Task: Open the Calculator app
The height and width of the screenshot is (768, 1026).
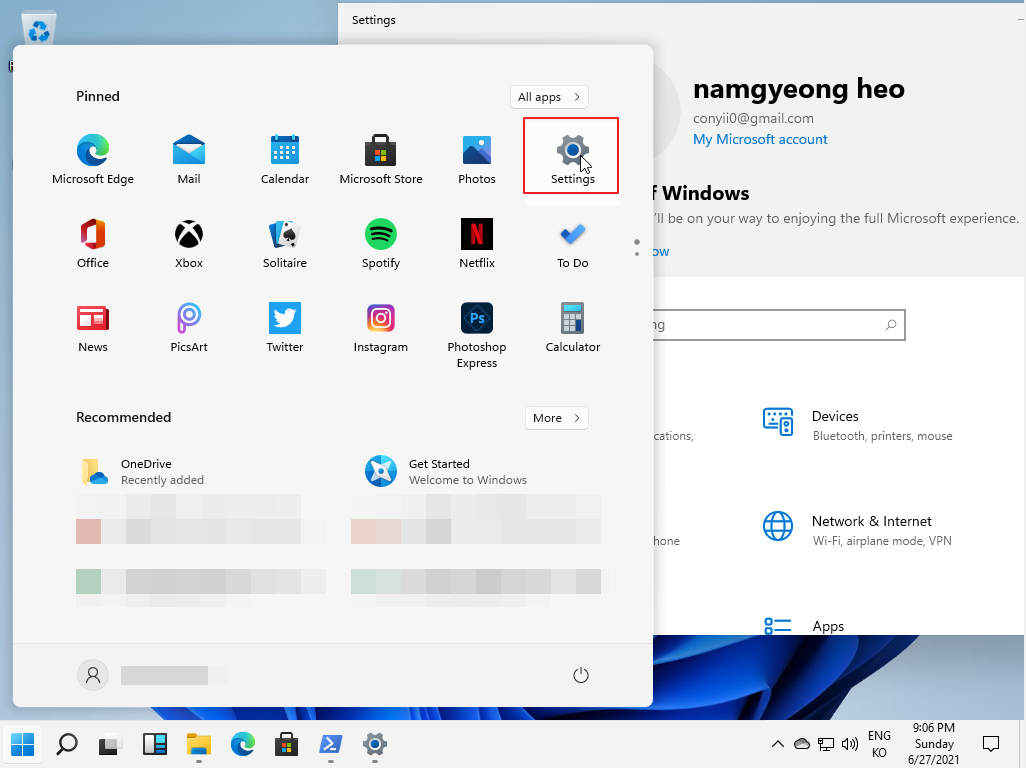Action: [x=573, y=327]
